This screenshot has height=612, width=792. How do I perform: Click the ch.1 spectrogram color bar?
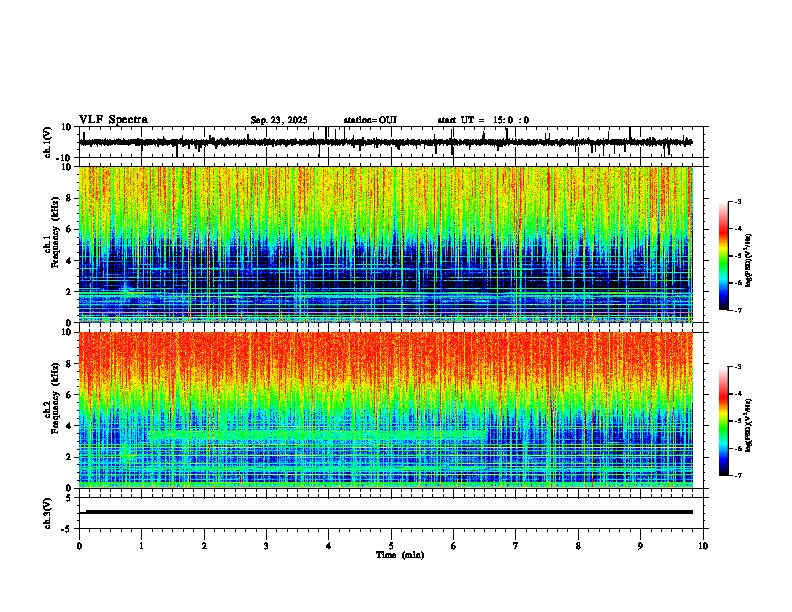[724, 256]
